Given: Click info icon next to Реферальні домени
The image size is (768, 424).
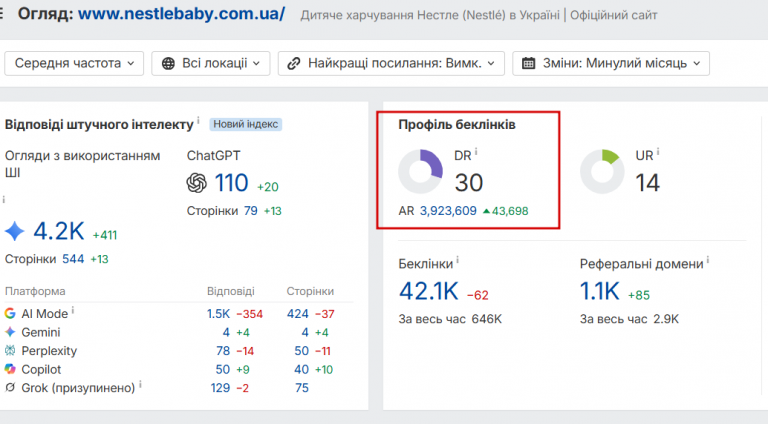Looking at the screenshot, I should (708, 260).
